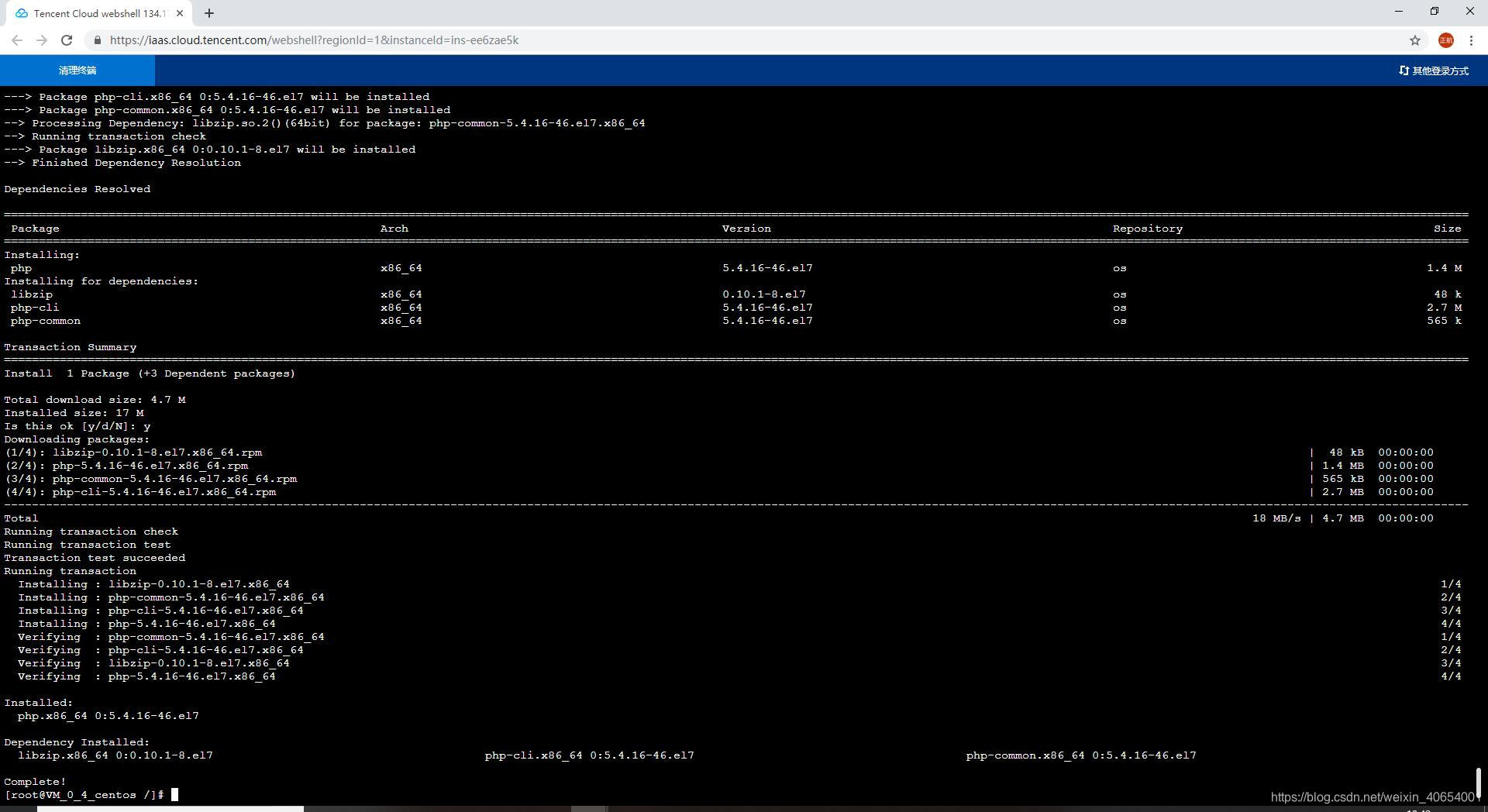Click 'php-common' in the package table
1488x812 pixels.
pyautogui.click(x=46, y=321)
